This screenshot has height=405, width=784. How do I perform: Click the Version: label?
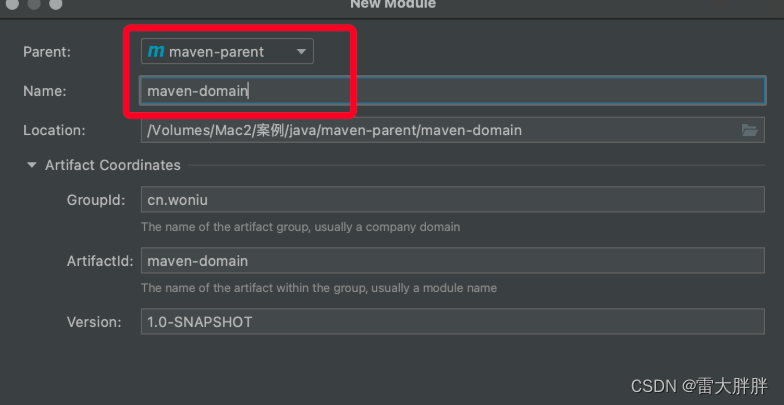94,322
